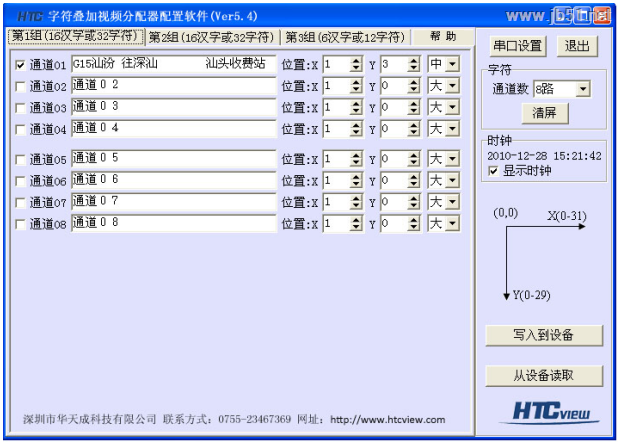Increase 通道03 Y position with up arrow
618x442 pixels.
[x=413, y=103]
